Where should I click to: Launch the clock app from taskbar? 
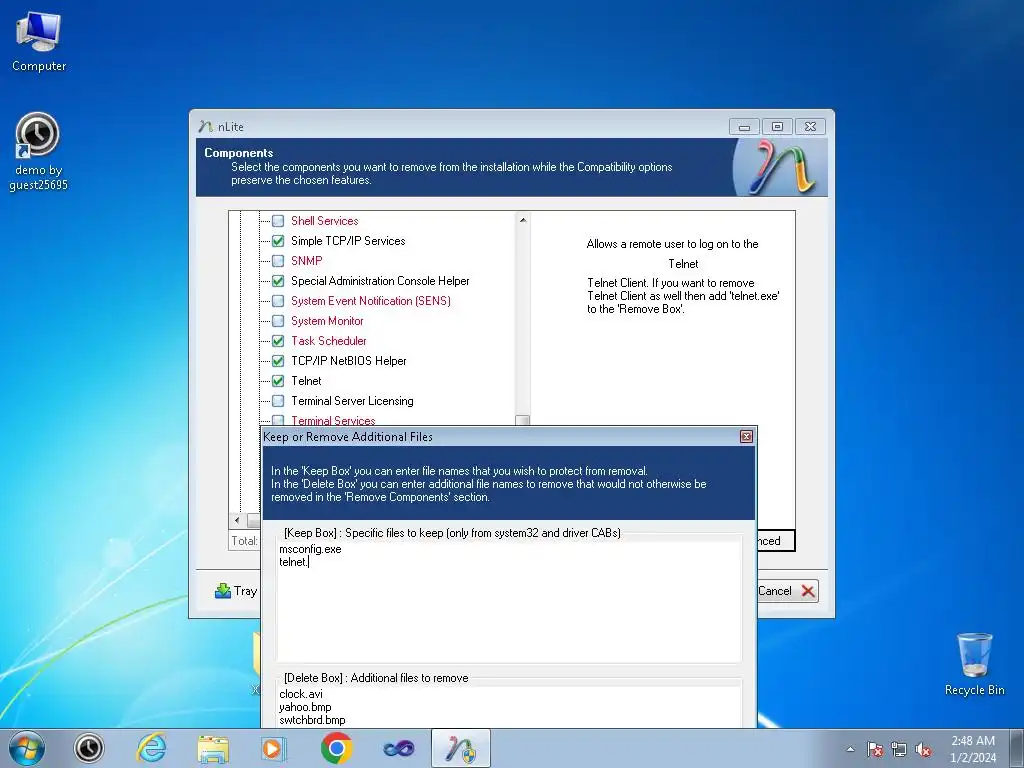(x=89, y=748)
